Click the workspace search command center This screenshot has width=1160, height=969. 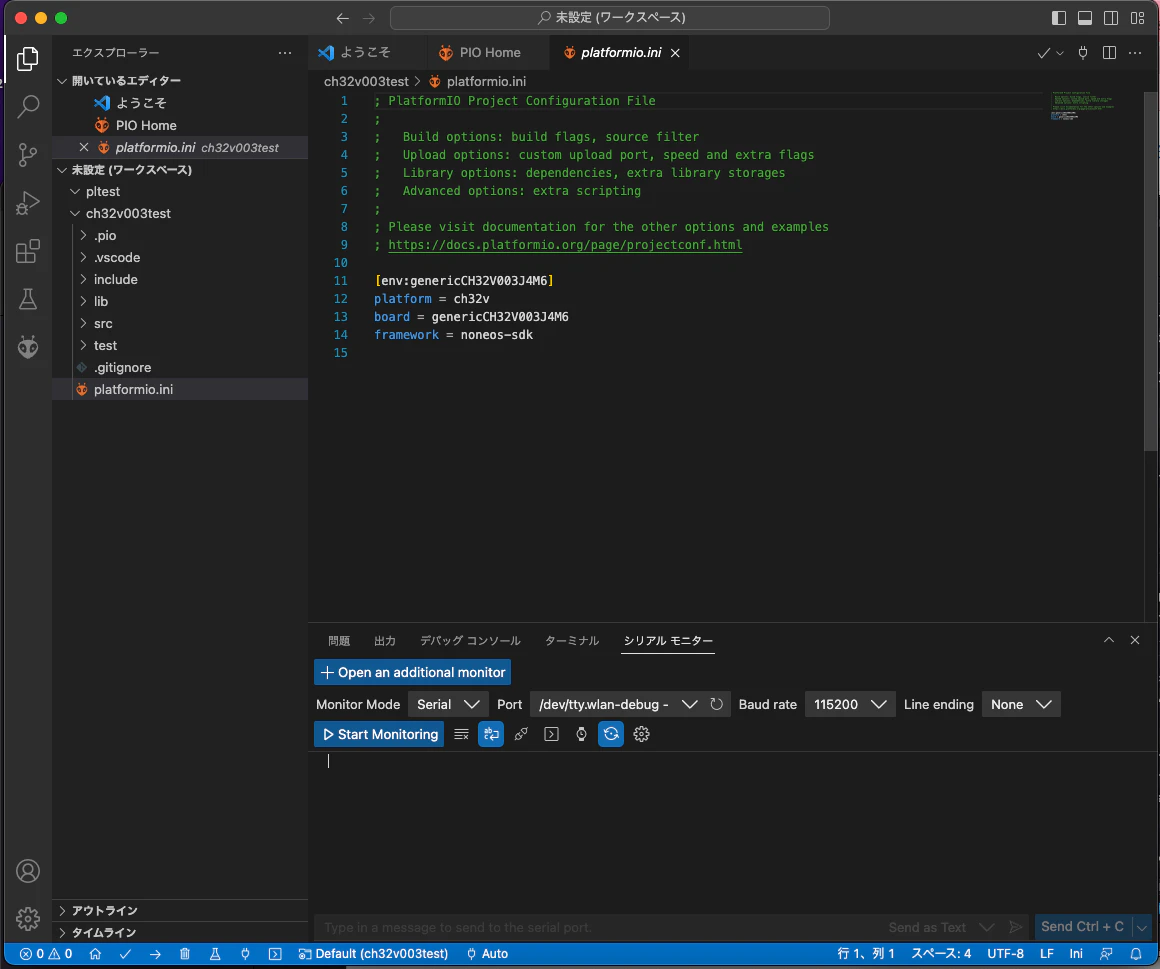pyautogui.click(x=610, y=18)
